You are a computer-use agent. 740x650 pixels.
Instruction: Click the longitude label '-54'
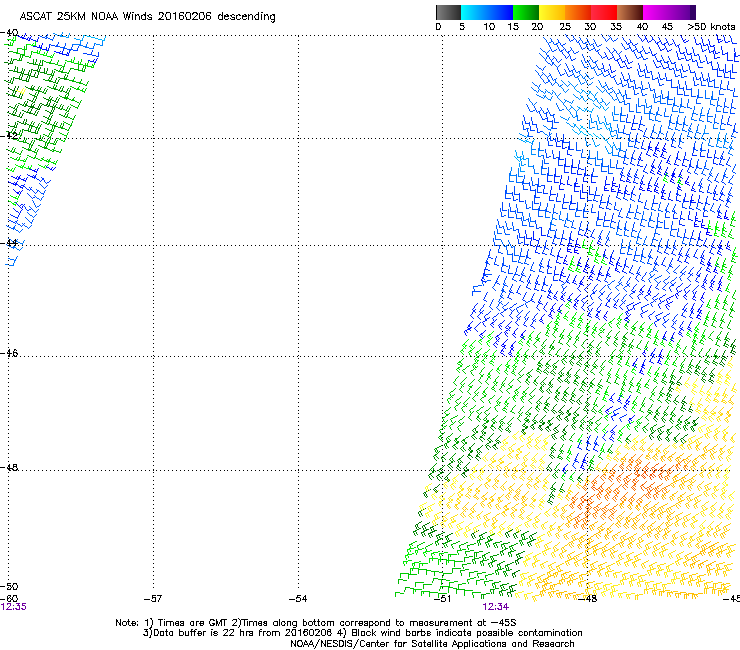(298, 599)
